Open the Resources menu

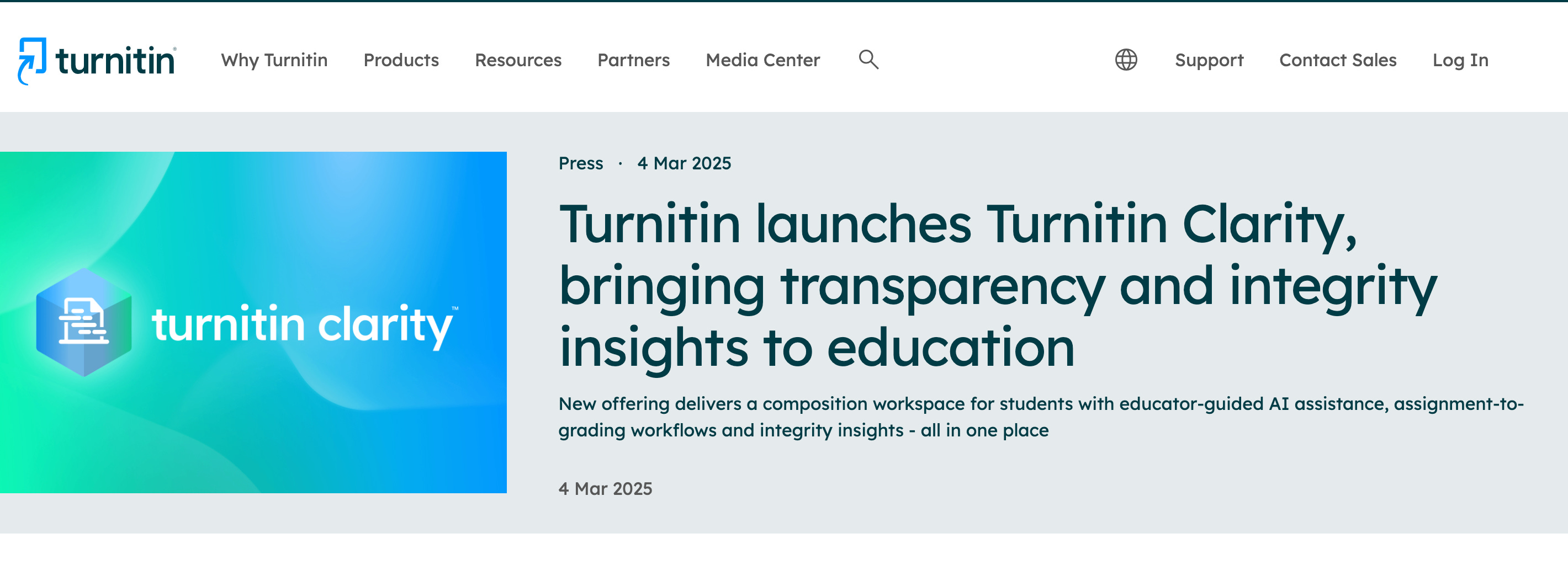(x=518, y=60)
